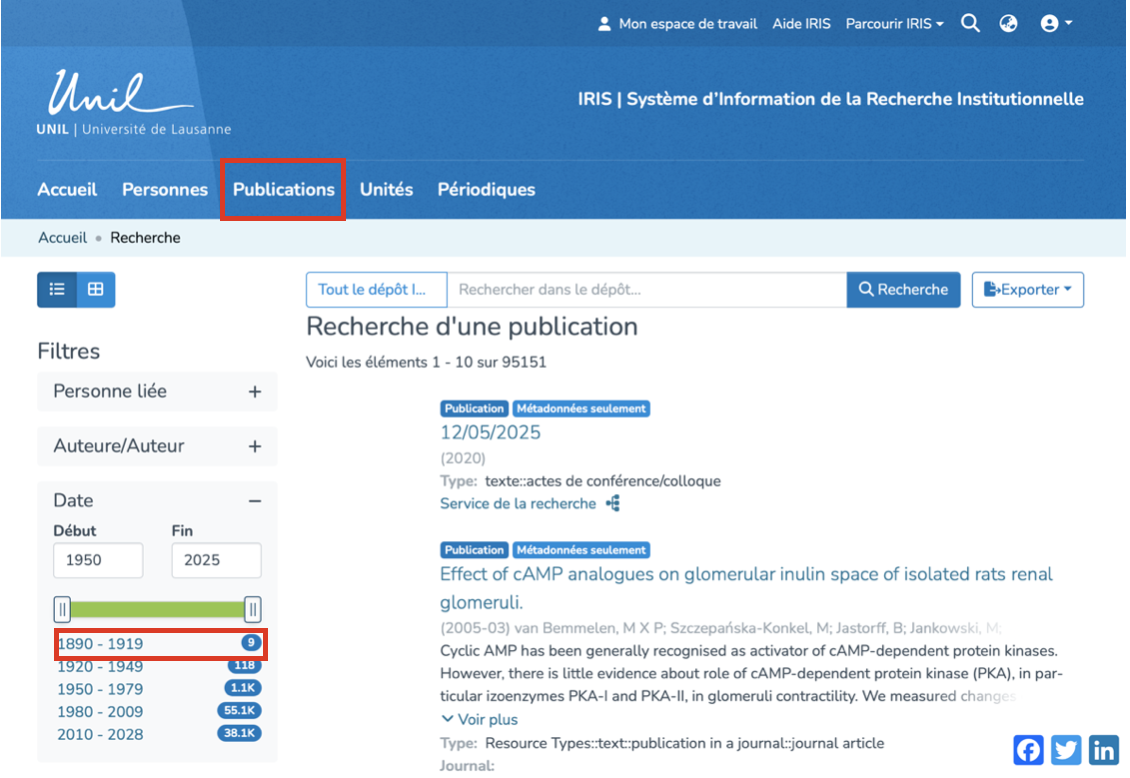Open the Exporter dropdown
The image size is (1130, 778).
click(1027, 290)
